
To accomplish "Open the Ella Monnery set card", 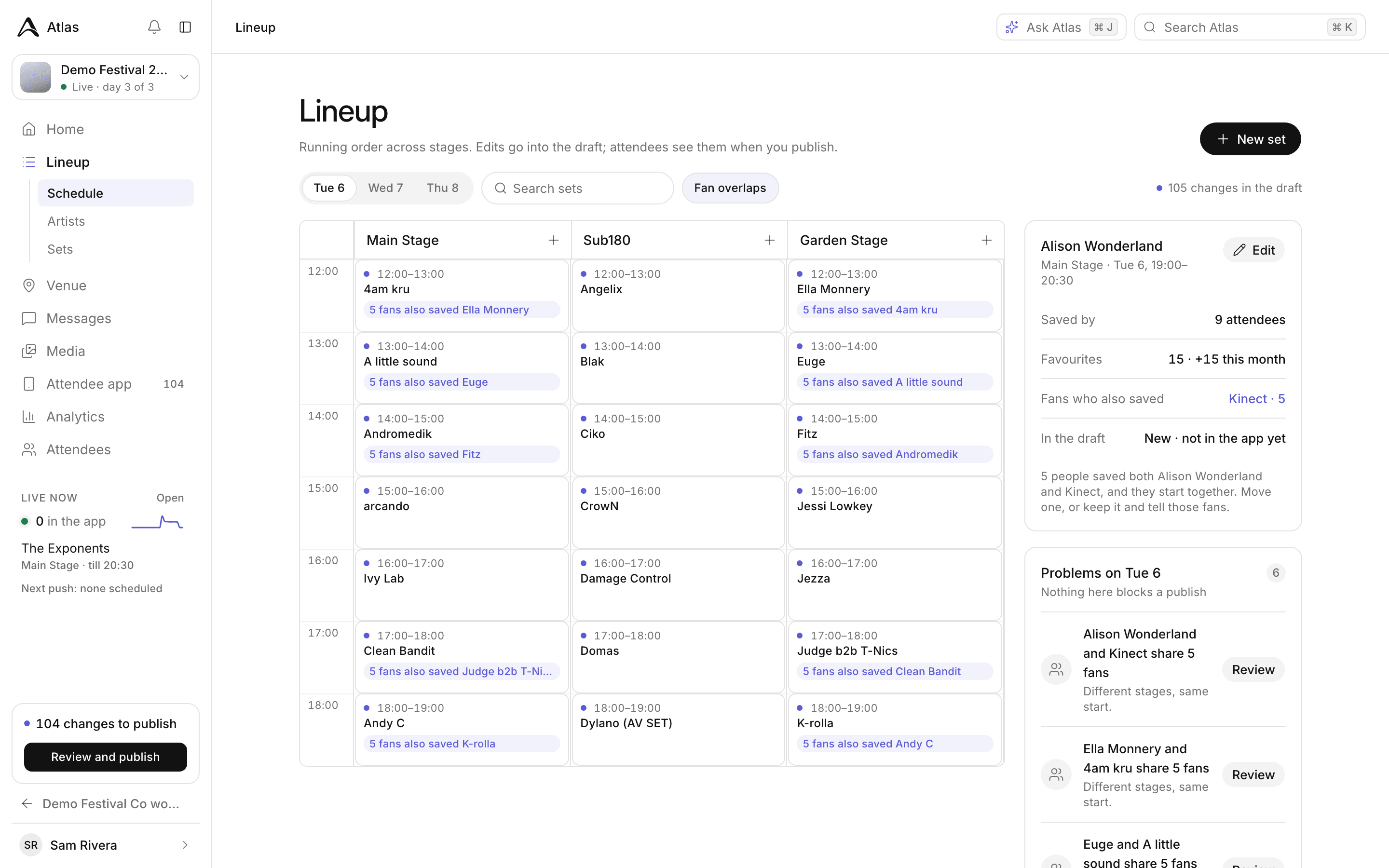I will coord(895,295).
